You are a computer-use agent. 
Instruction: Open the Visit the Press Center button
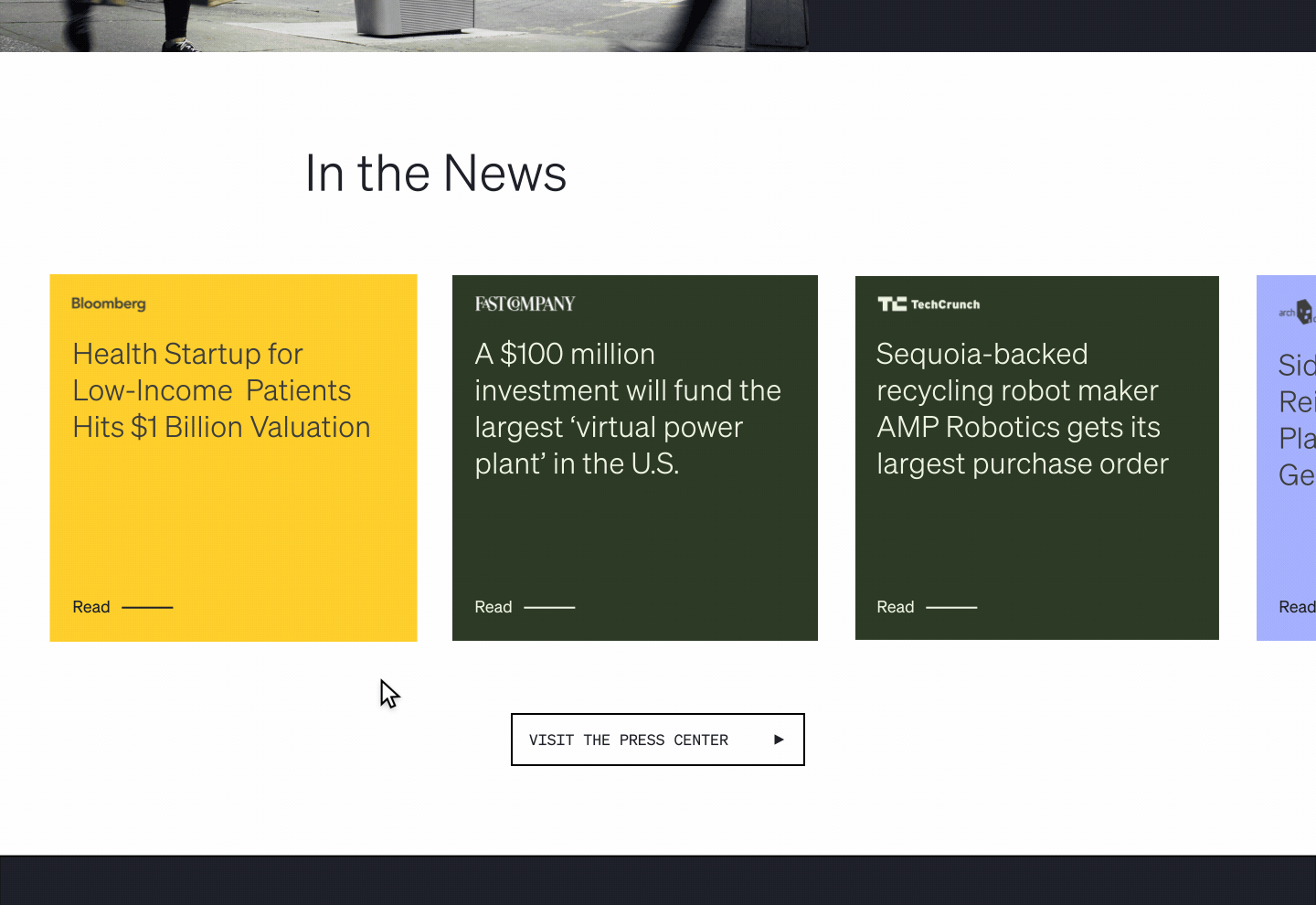[x=658, y=740]
